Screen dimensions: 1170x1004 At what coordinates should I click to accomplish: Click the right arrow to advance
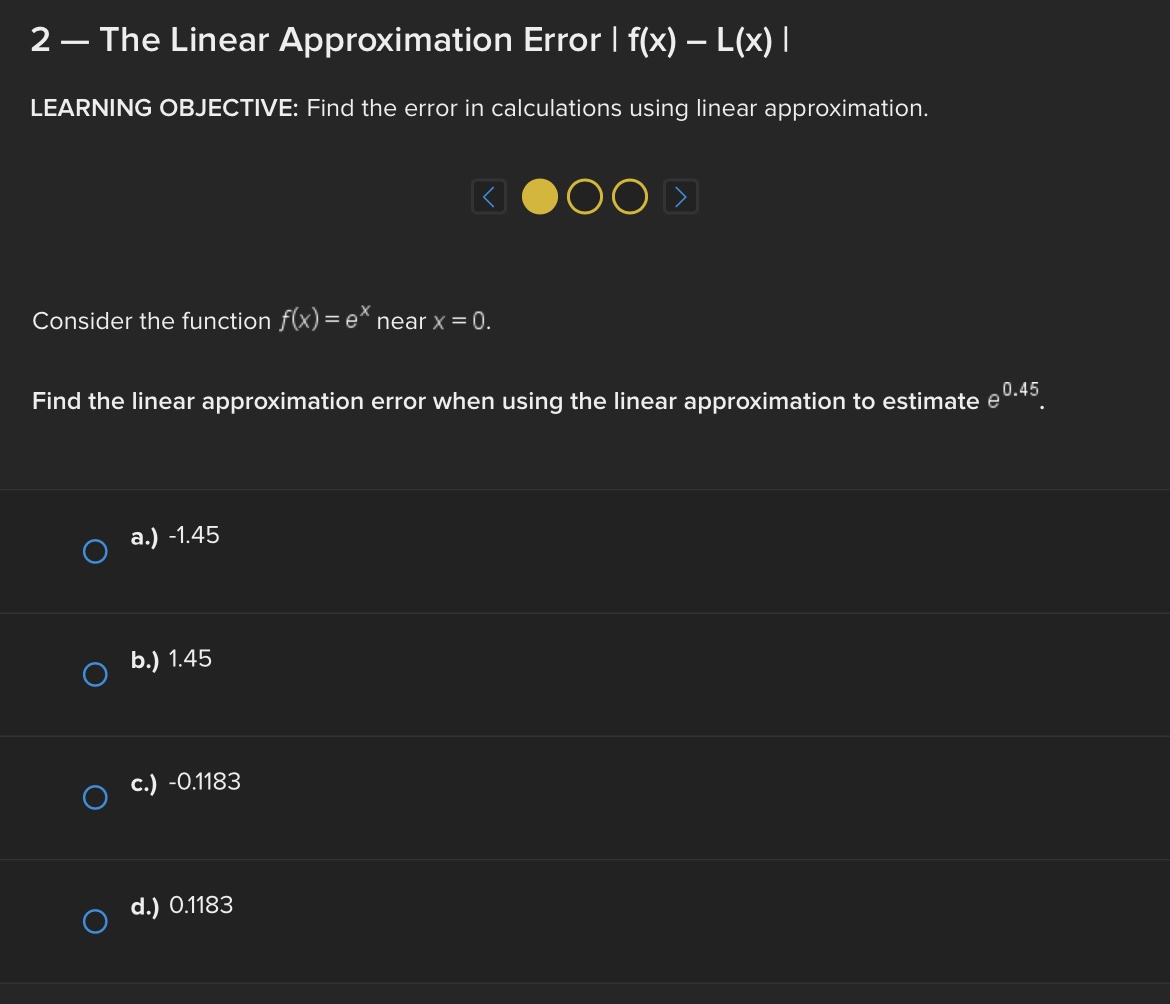point(681,196)
